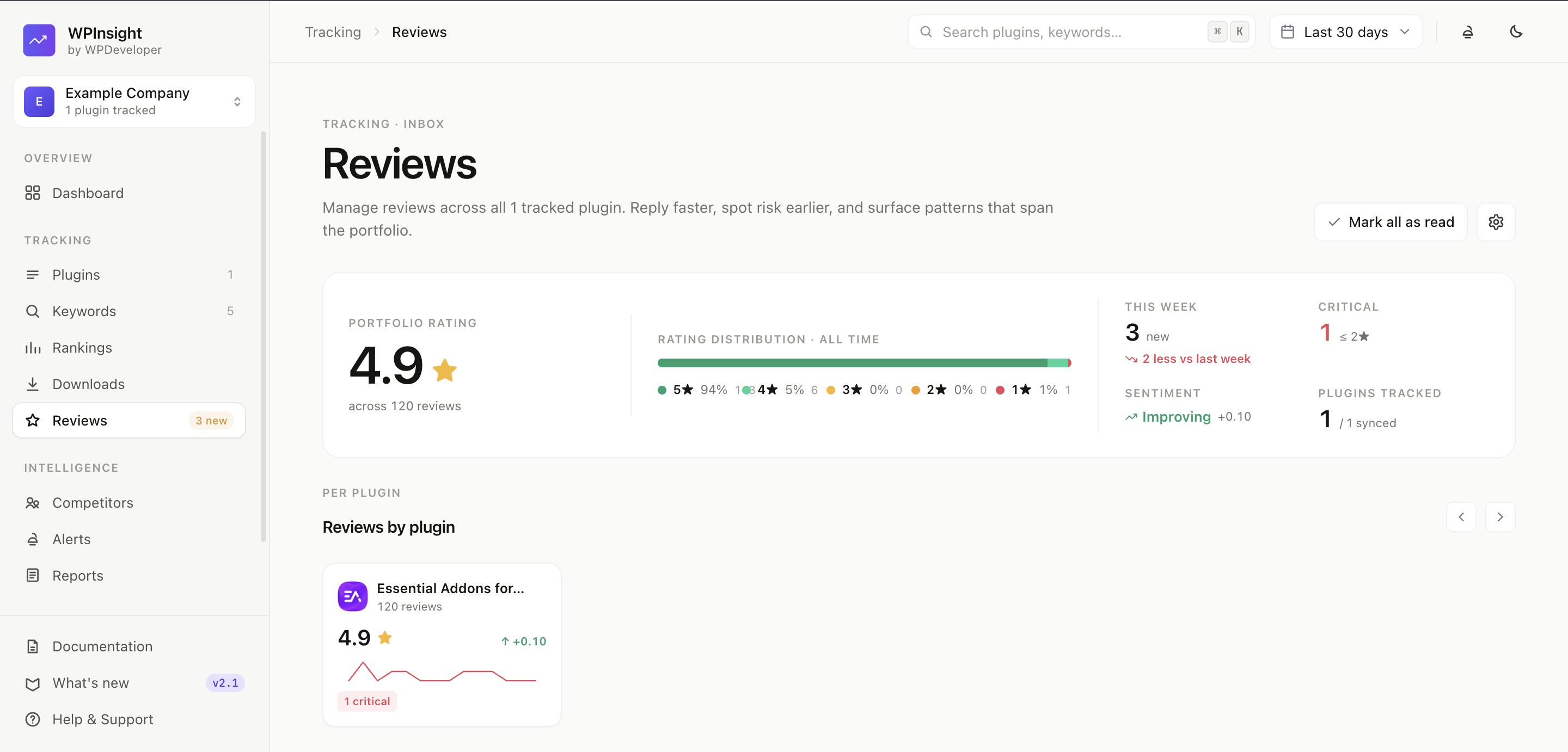Toggle dark mode moon icon
Screen dimensions: 1568x752
tap(1516, 32)
